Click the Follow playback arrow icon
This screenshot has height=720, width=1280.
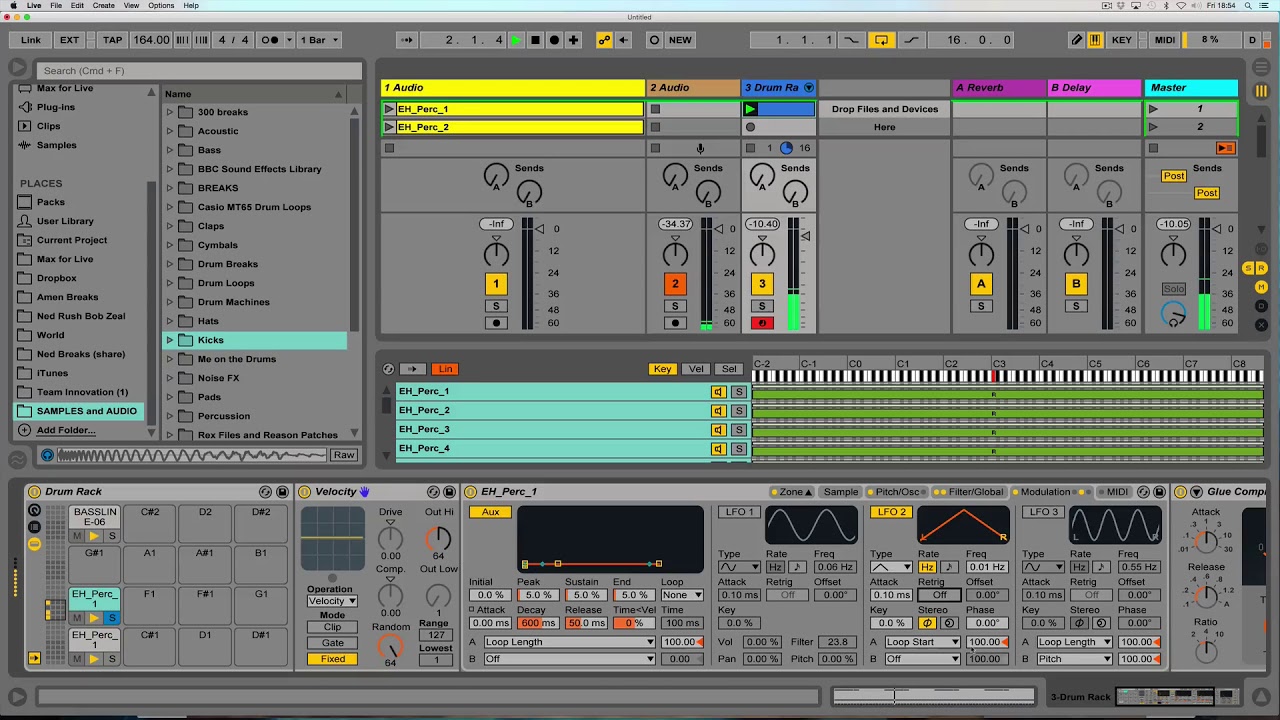407,40
